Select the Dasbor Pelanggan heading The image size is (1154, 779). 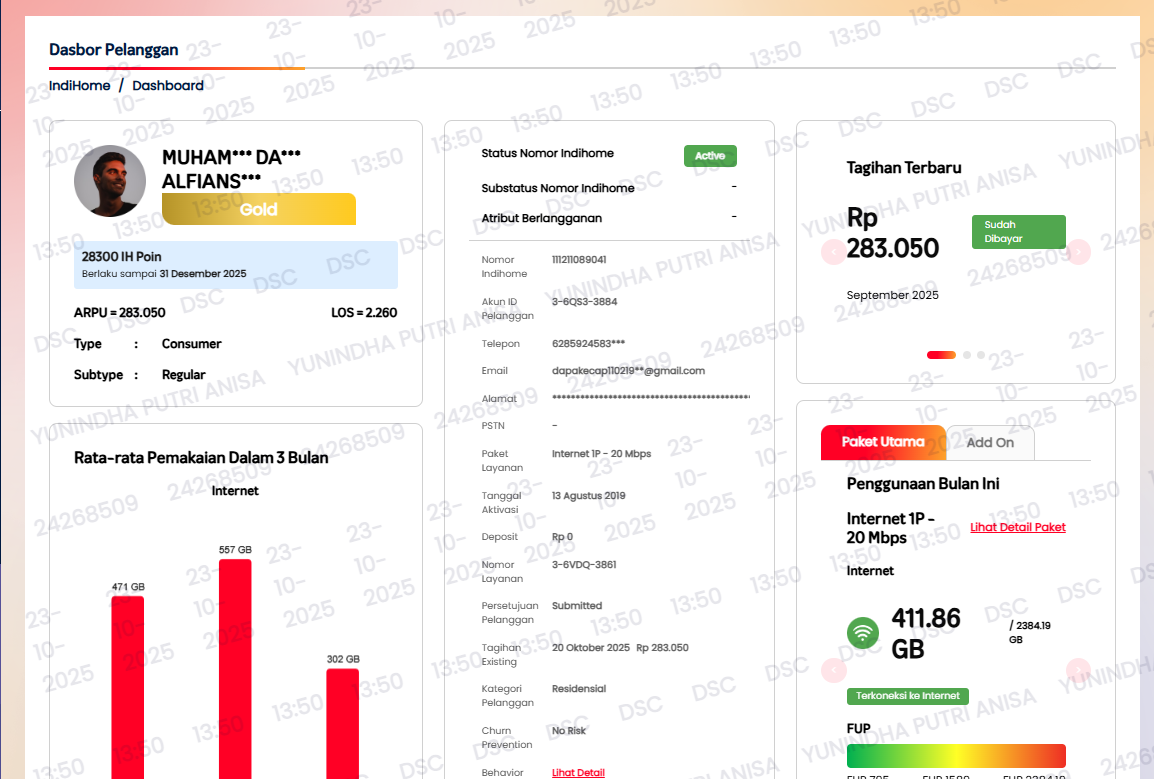pos(113,50)
